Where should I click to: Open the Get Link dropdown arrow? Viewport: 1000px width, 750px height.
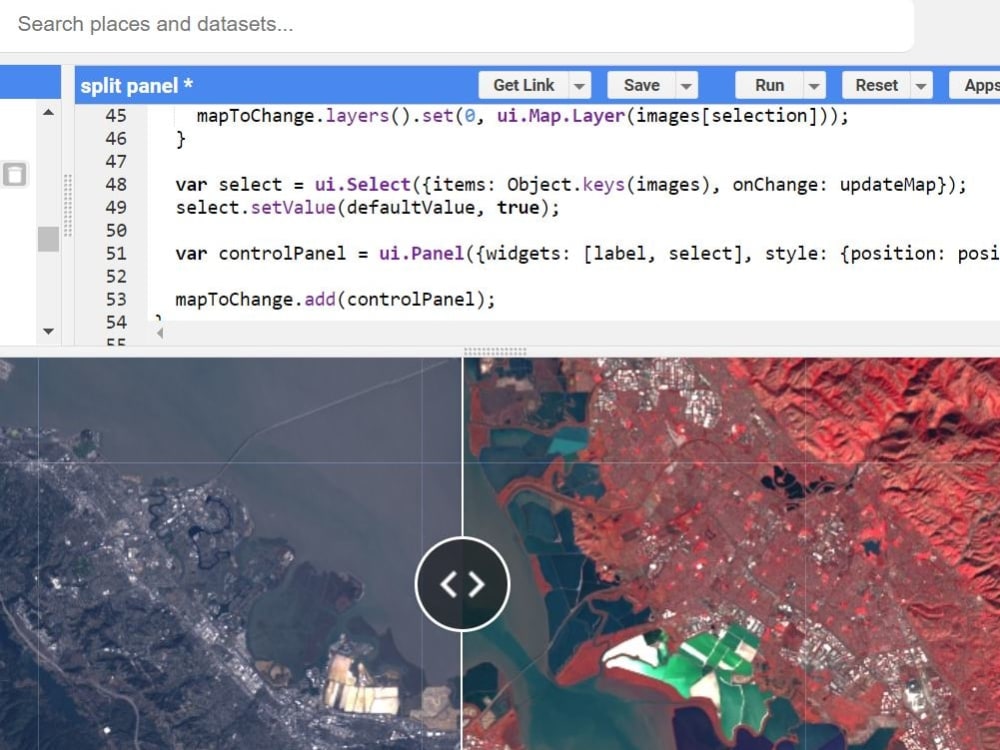coord(580,85)
